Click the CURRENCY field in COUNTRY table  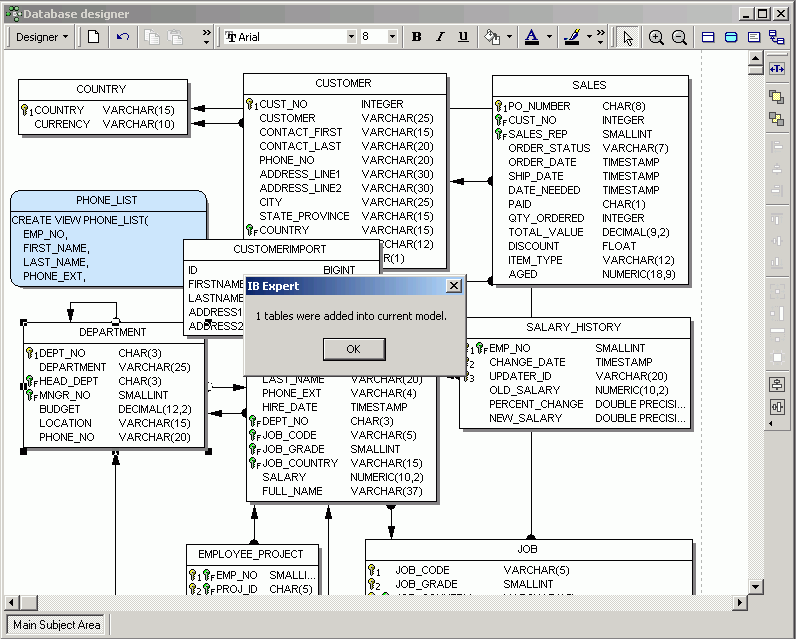[62, 124]
